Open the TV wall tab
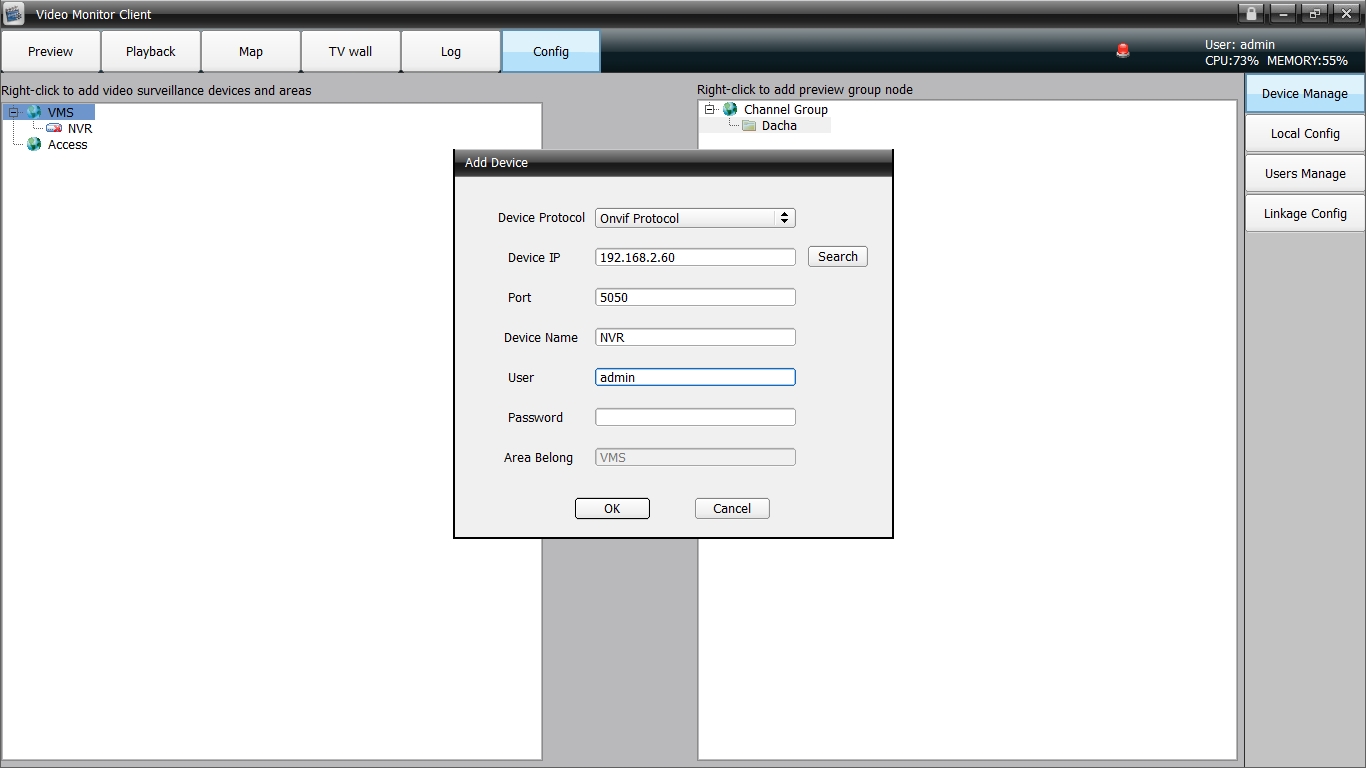This screenshot has width=1366, height=768. coord(351,51)
